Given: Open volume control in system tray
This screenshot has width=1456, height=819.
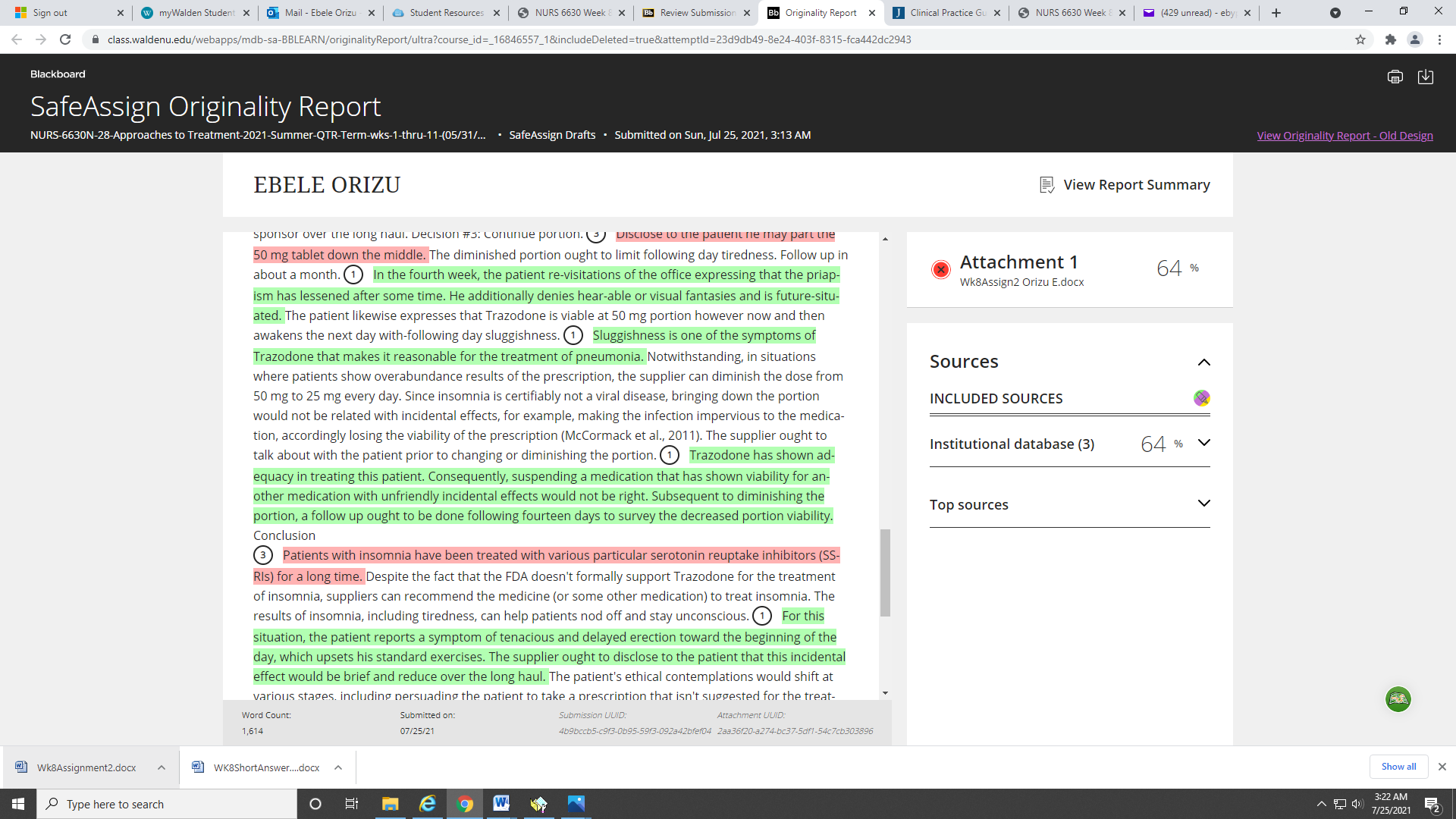Looking at the screenshot, I should 1357,804.
